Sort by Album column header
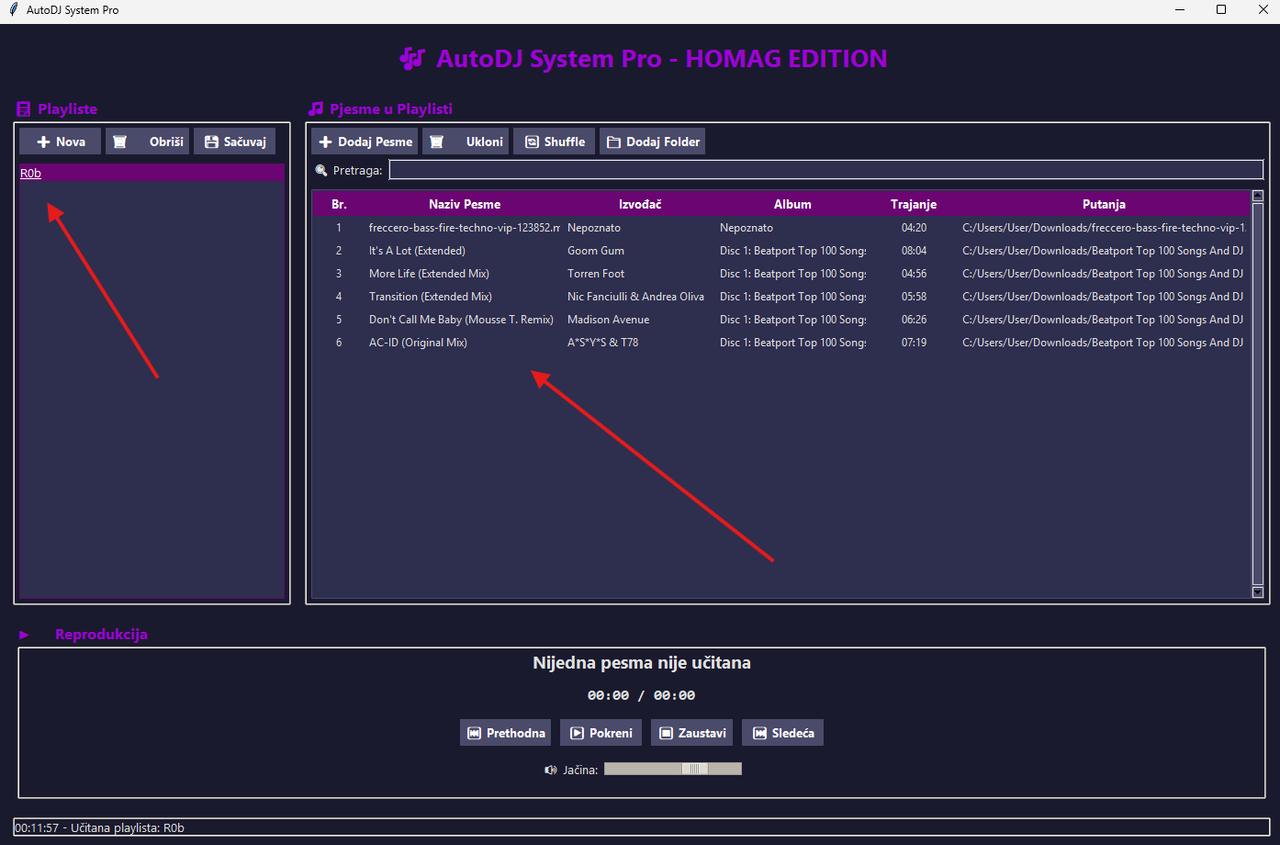Screen dimensions: 1280x845 (793, 204)
